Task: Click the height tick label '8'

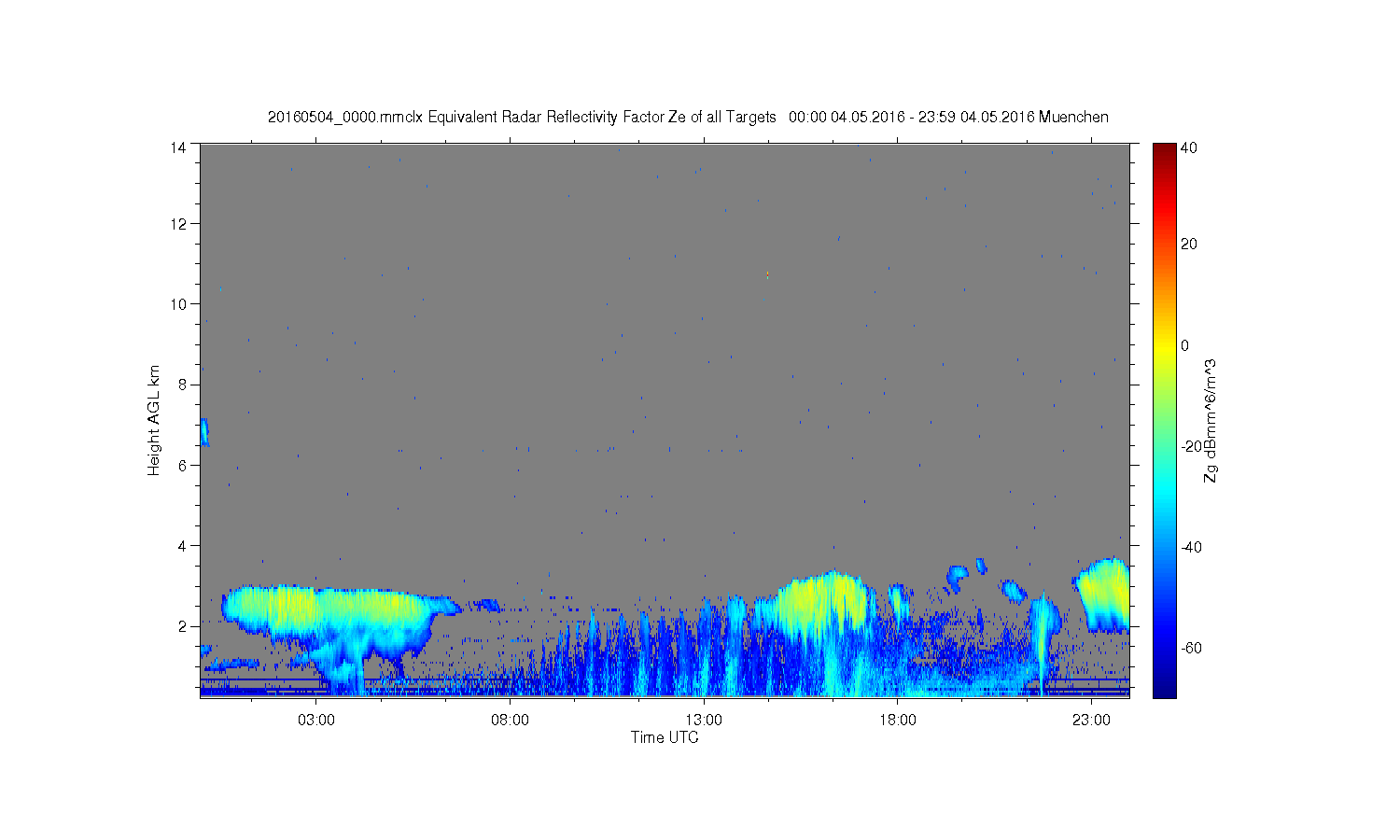Action: coord(183,385)
